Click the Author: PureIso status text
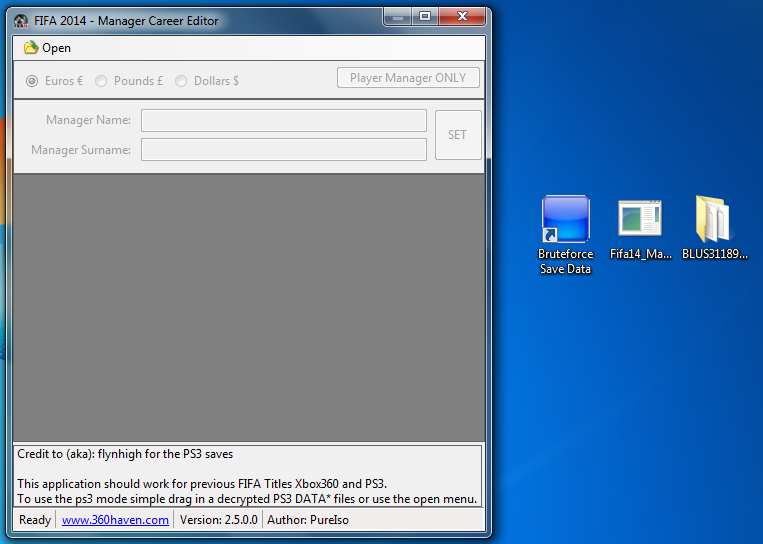 [x=308, y=520]
